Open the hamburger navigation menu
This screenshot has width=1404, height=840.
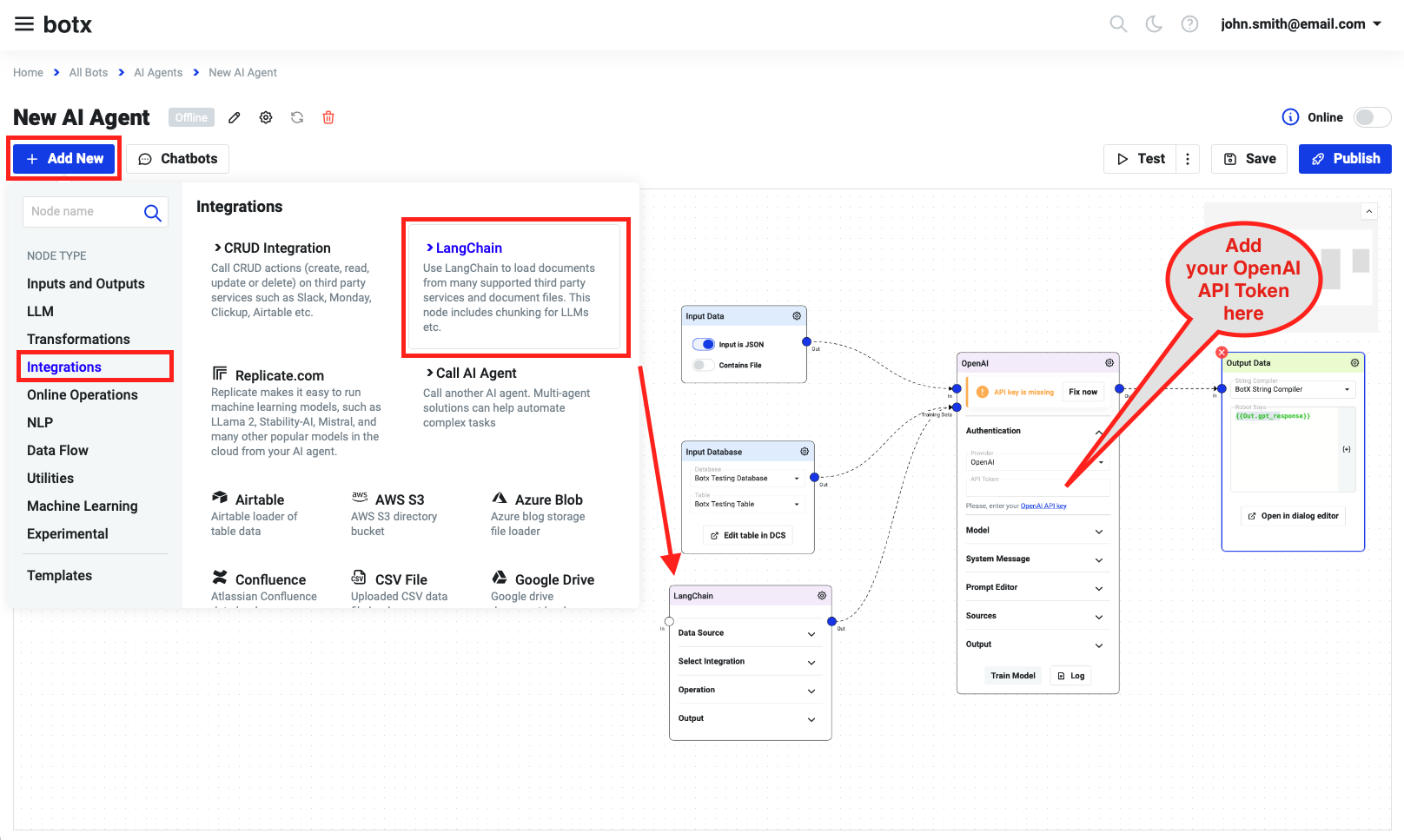click(24, 24)
